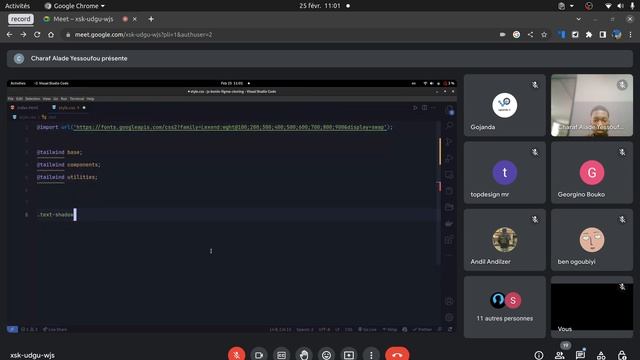Click the meeting code xsk-udgu-wjs
This screenshot has width=640, height=360.
[x=32, y=355]
